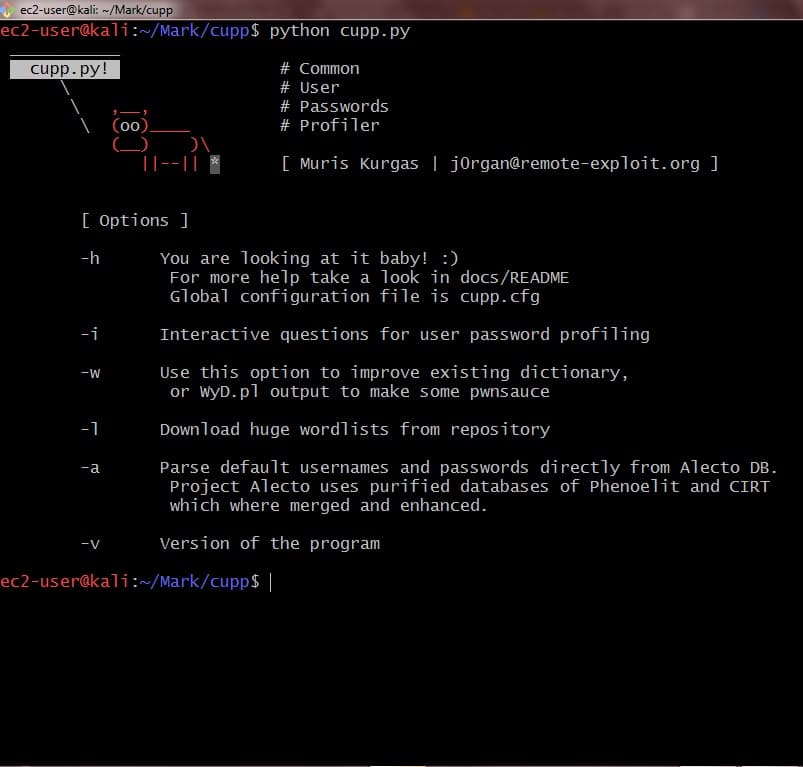803x767 pixels.
Task: Click the PuTTY icon in title bar
Action: coord(7,9)
